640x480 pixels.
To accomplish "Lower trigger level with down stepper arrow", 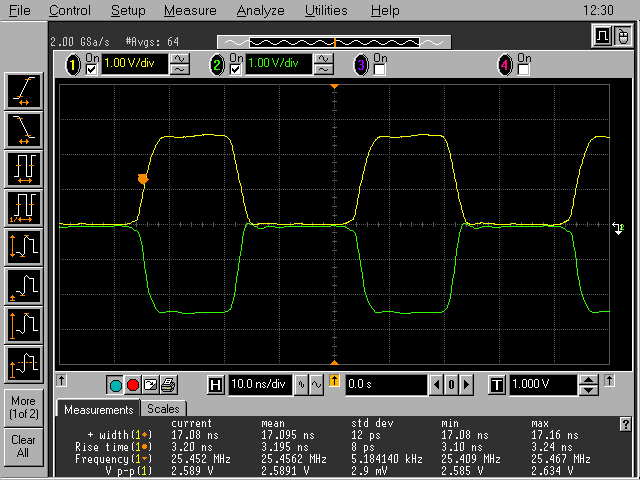I will click(588, 390).
